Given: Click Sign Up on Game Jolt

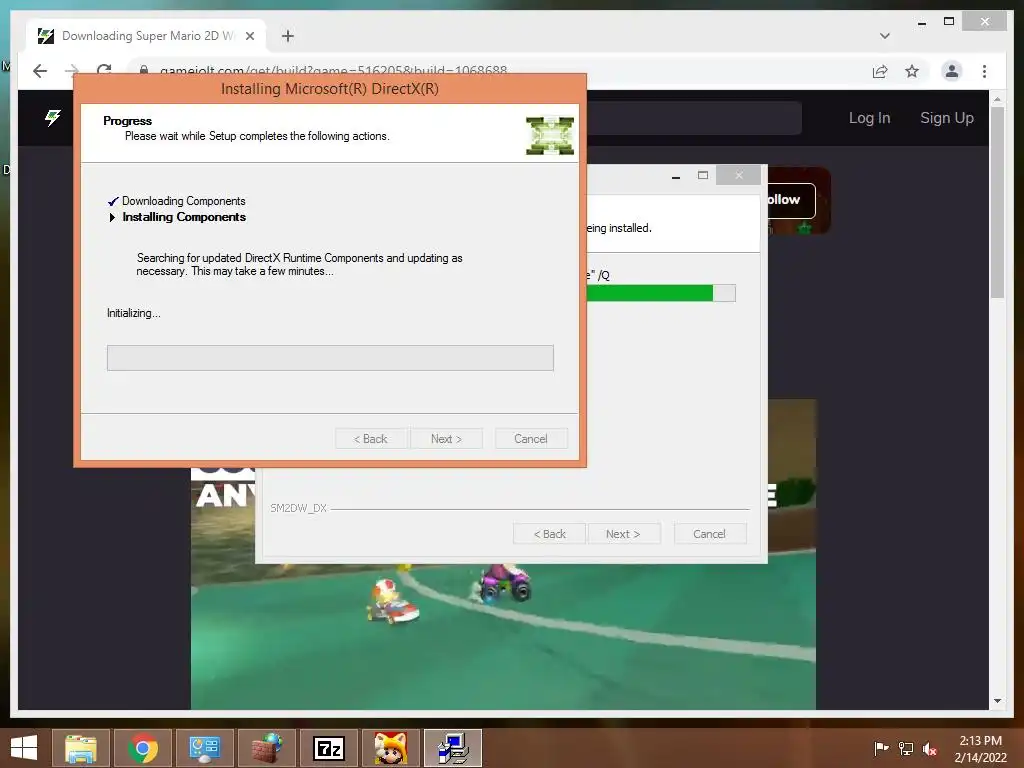Looking at the screenshot, I should (947, 118).
